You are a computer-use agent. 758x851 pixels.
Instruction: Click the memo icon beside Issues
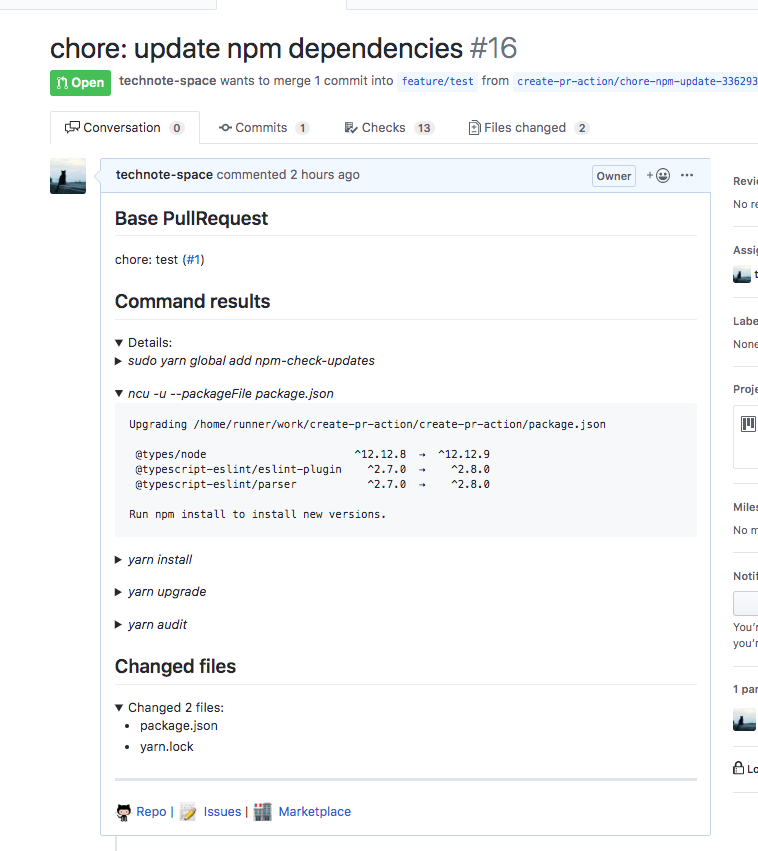point(188,812)
